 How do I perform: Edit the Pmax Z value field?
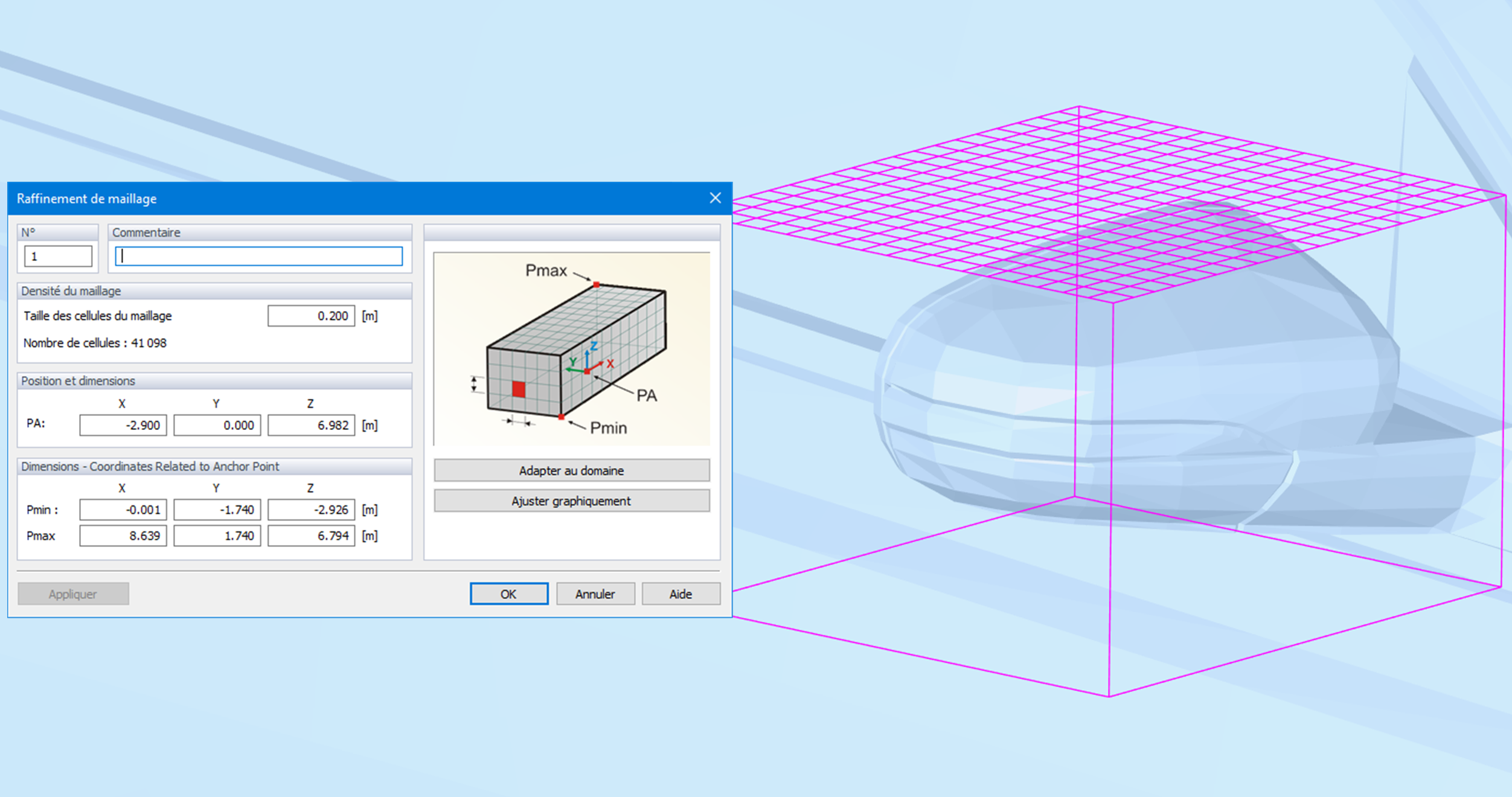coord(311,536)
